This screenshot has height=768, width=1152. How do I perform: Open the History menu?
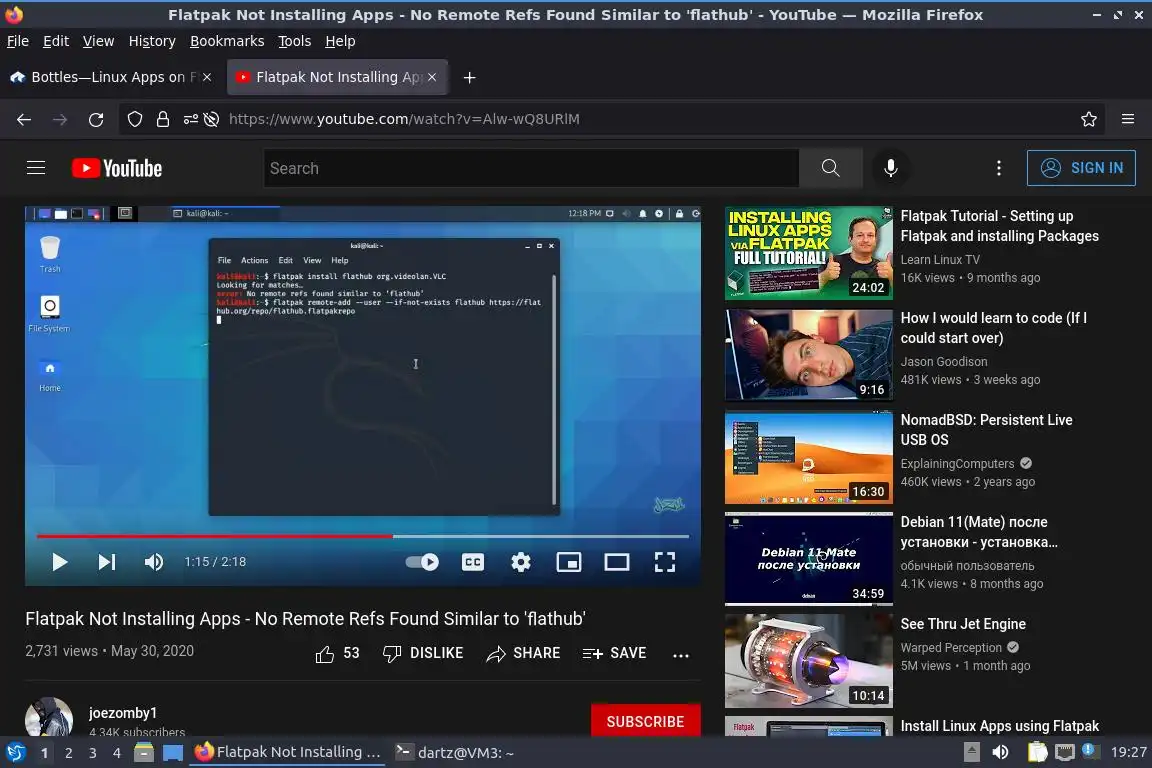[152, 41]
